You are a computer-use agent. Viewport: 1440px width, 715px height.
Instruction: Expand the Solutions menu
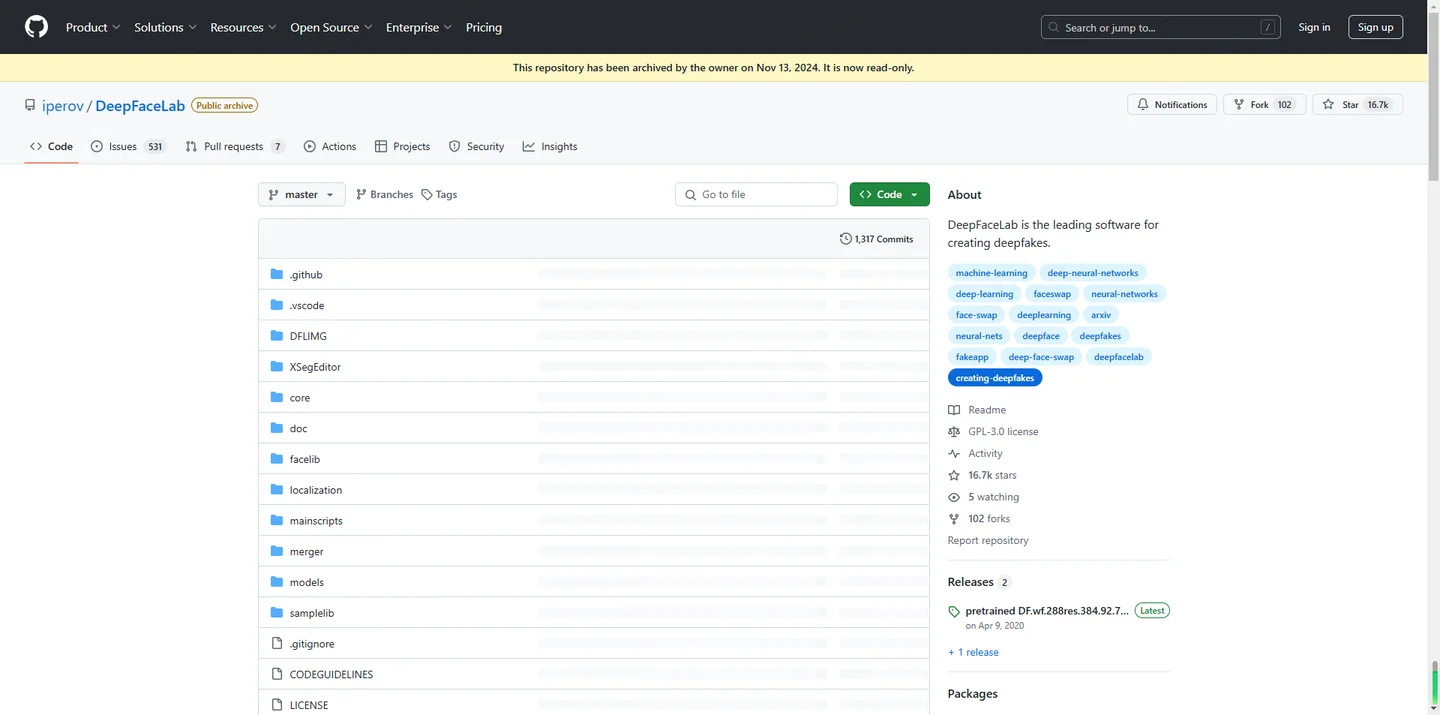pos(165,27)
